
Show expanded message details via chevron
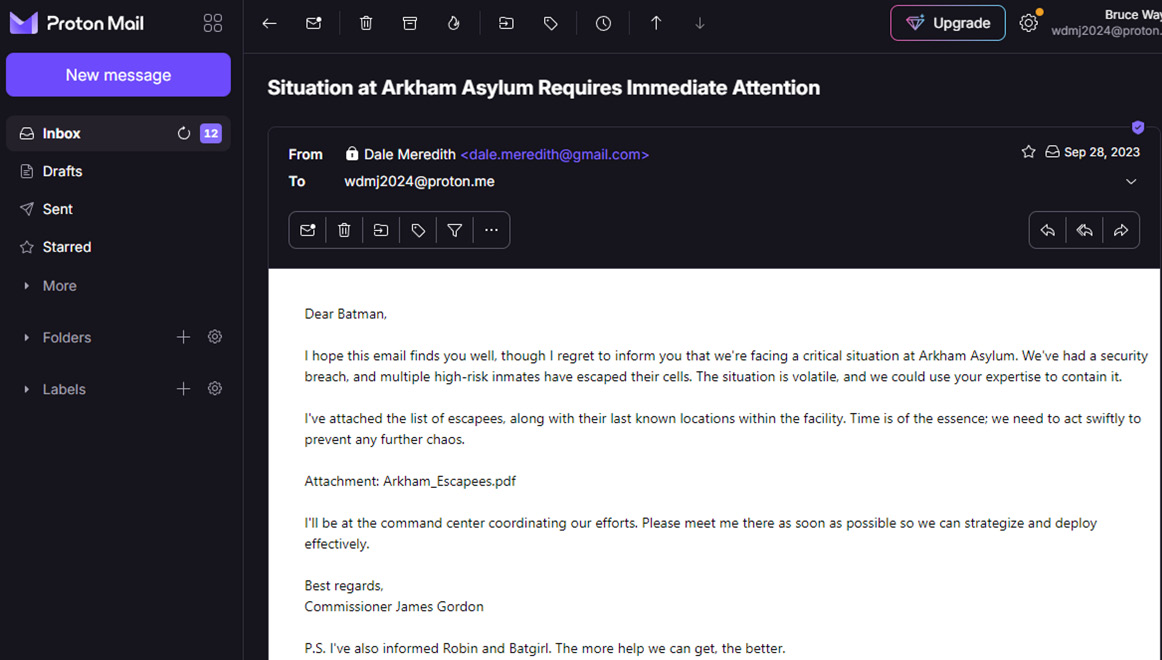(1131, 181)
